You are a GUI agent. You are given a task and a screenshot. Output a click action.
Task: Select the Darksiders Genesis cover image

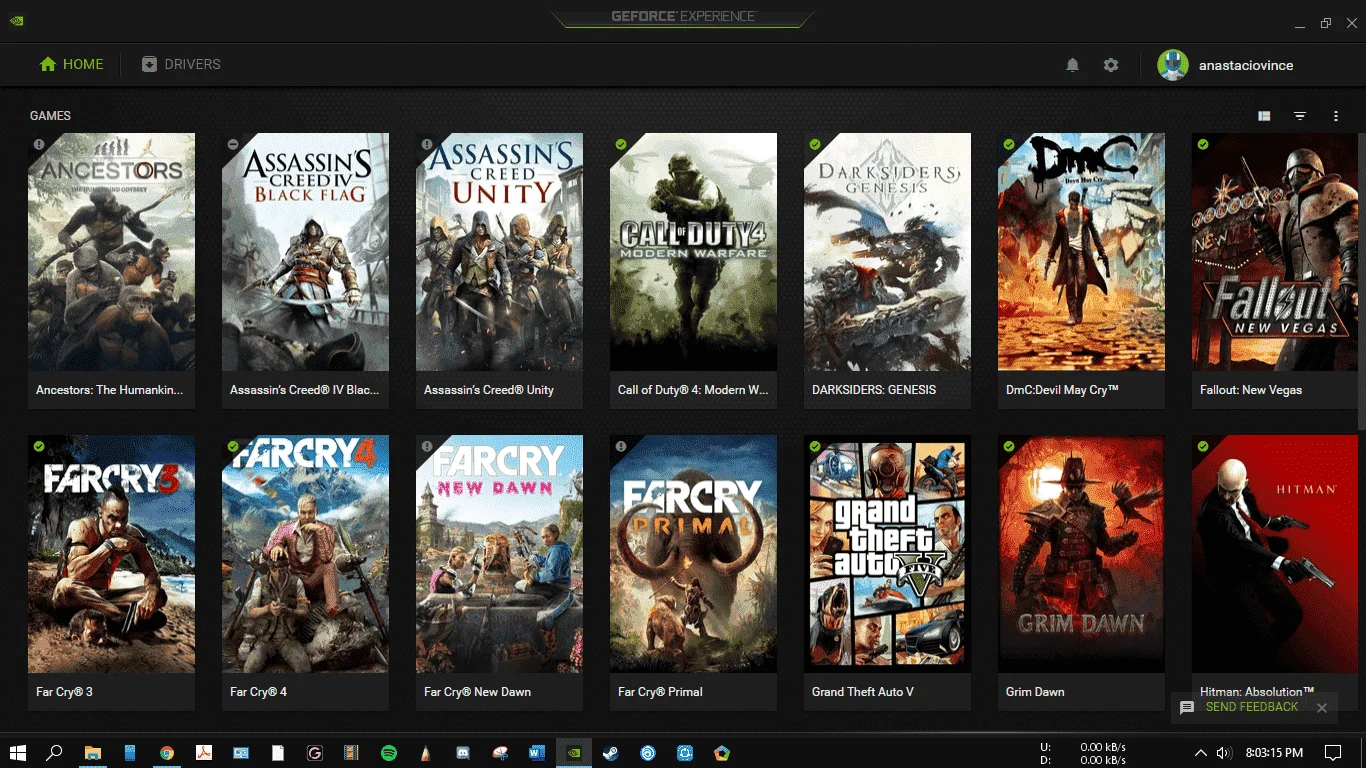click(x=887, y=252)
